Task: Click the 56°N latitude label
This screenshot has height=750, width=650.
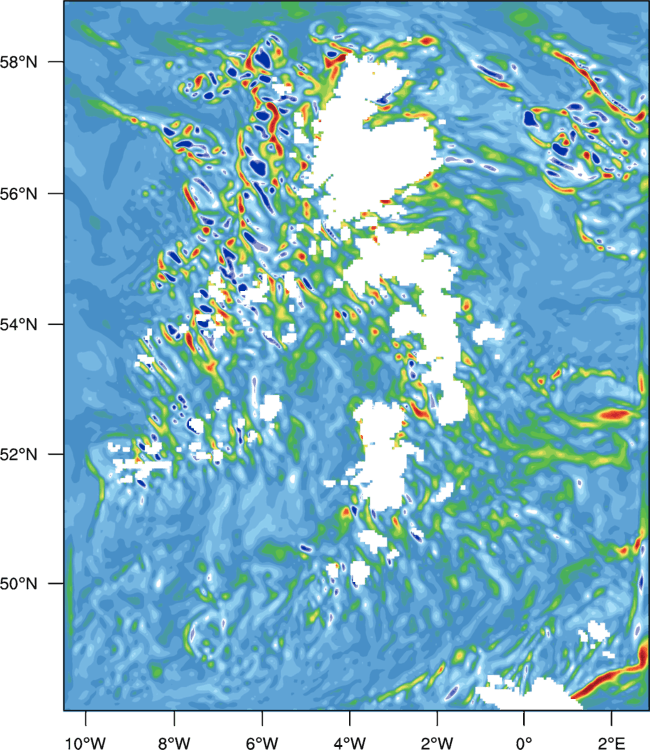Action: (x=18, y=194)
